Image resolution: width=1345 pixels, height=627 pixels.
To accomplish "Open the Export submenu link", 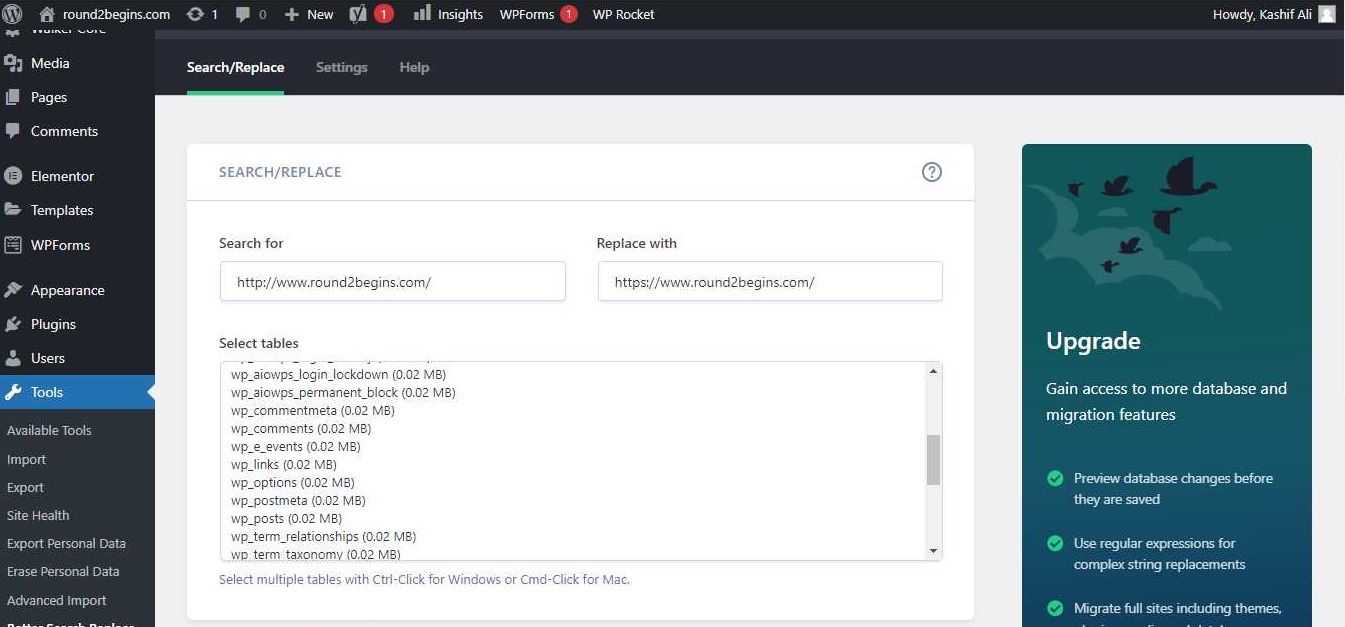I will (26, 487).
